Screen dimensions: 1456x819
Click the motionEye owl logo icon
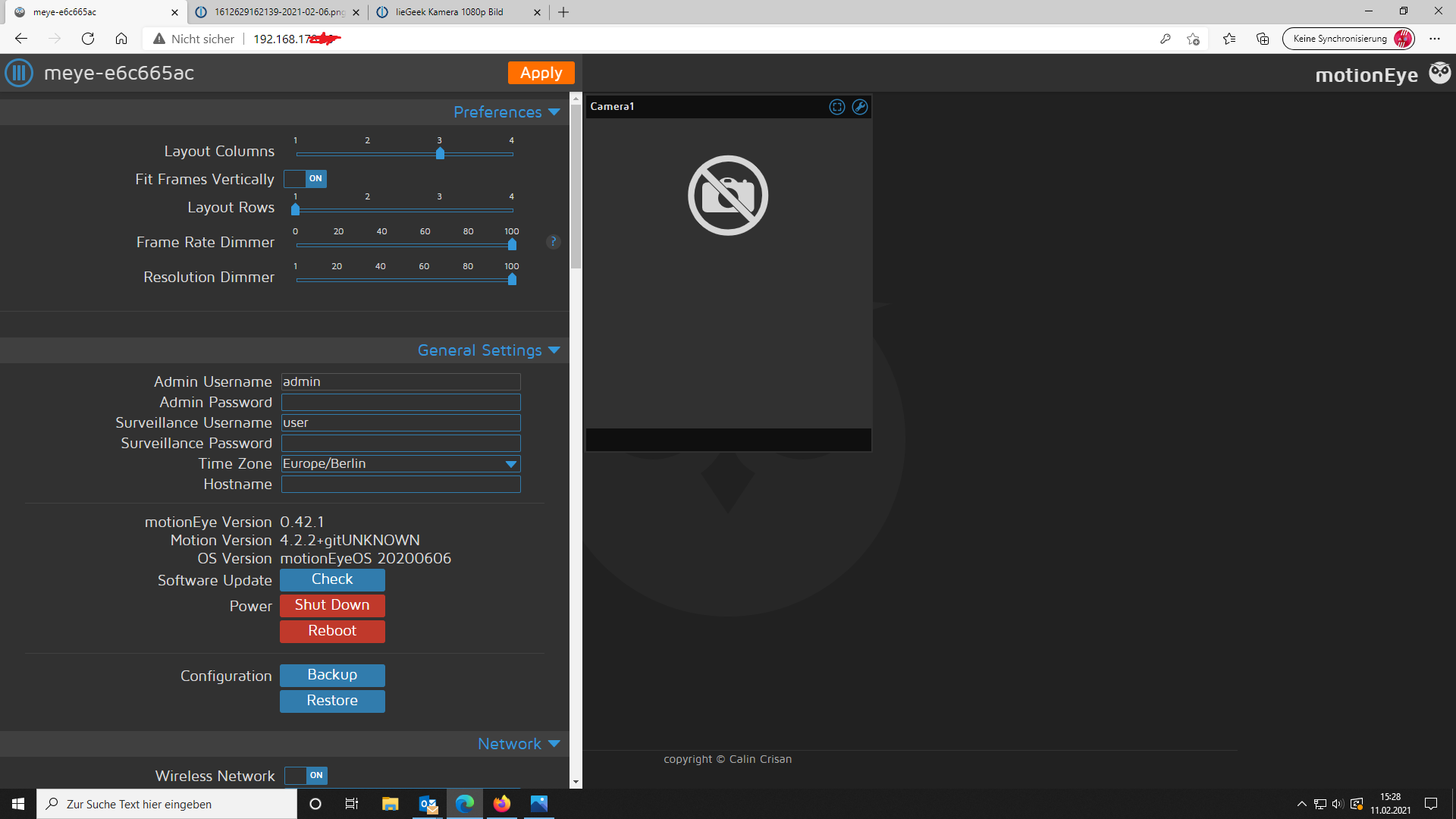pyautogui.click(x=1439, y=73)
